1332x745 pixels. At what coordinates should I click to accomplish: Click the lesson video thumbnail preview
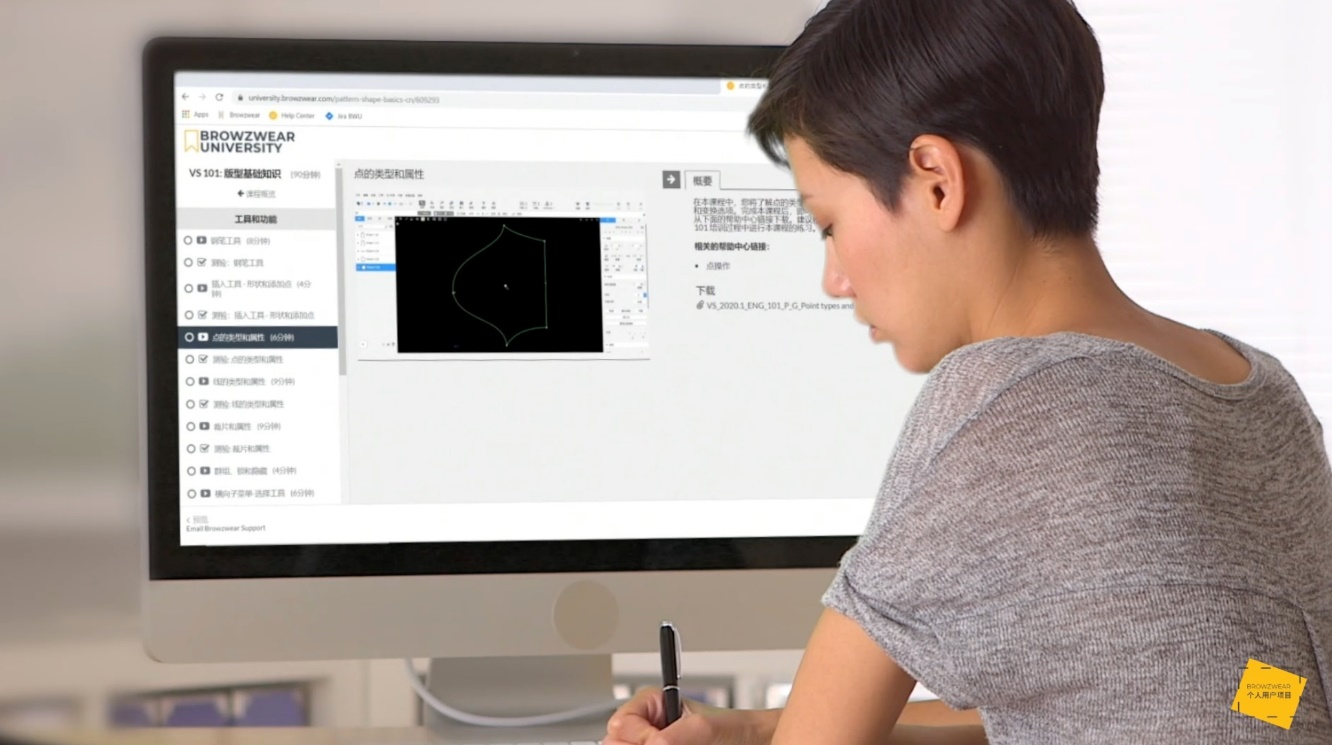tap(500, 283)
